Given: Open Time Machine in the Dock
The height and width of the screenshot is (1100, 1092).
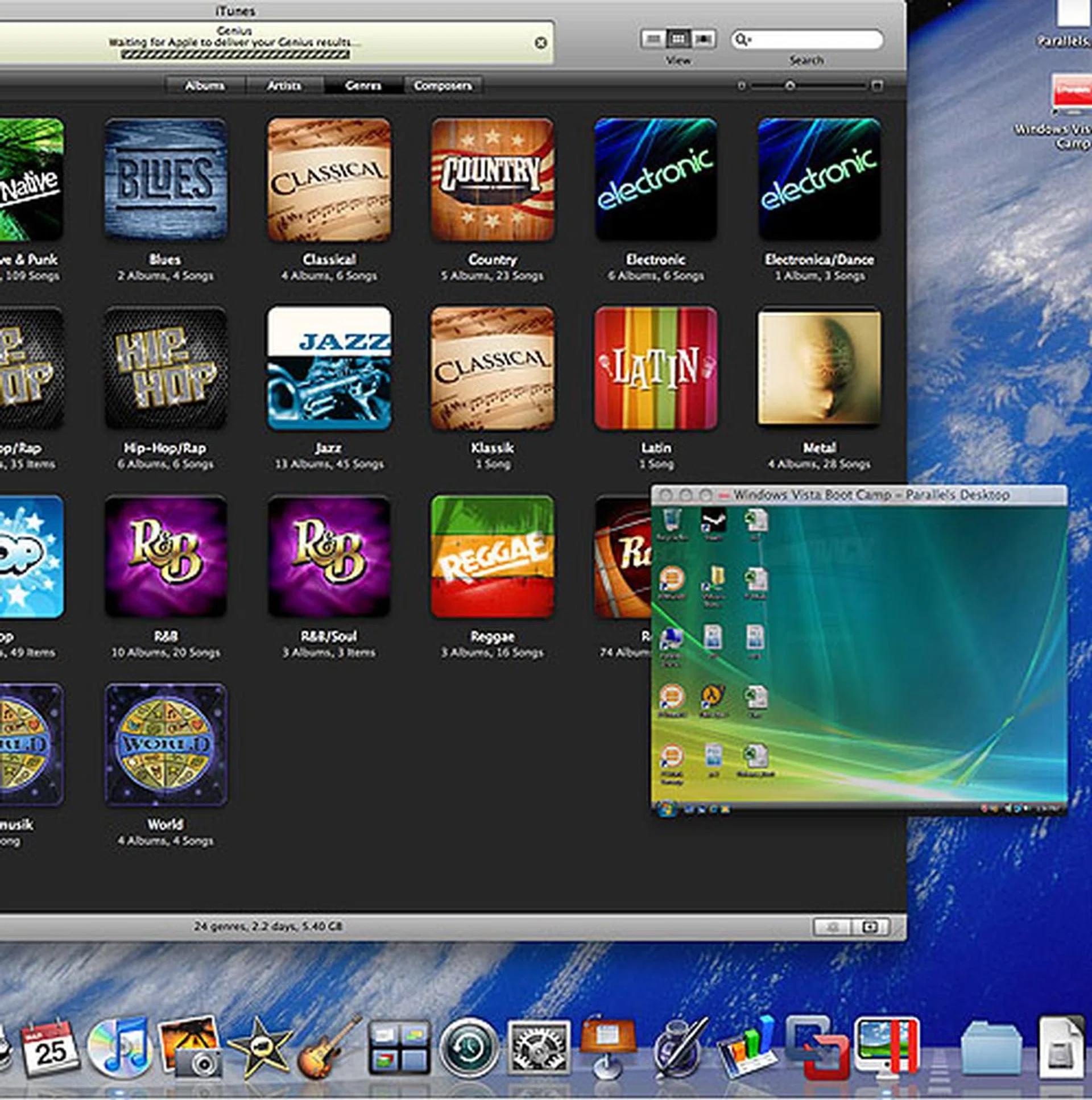Looking at the screenshot, I should click(x=469, y=1048).
